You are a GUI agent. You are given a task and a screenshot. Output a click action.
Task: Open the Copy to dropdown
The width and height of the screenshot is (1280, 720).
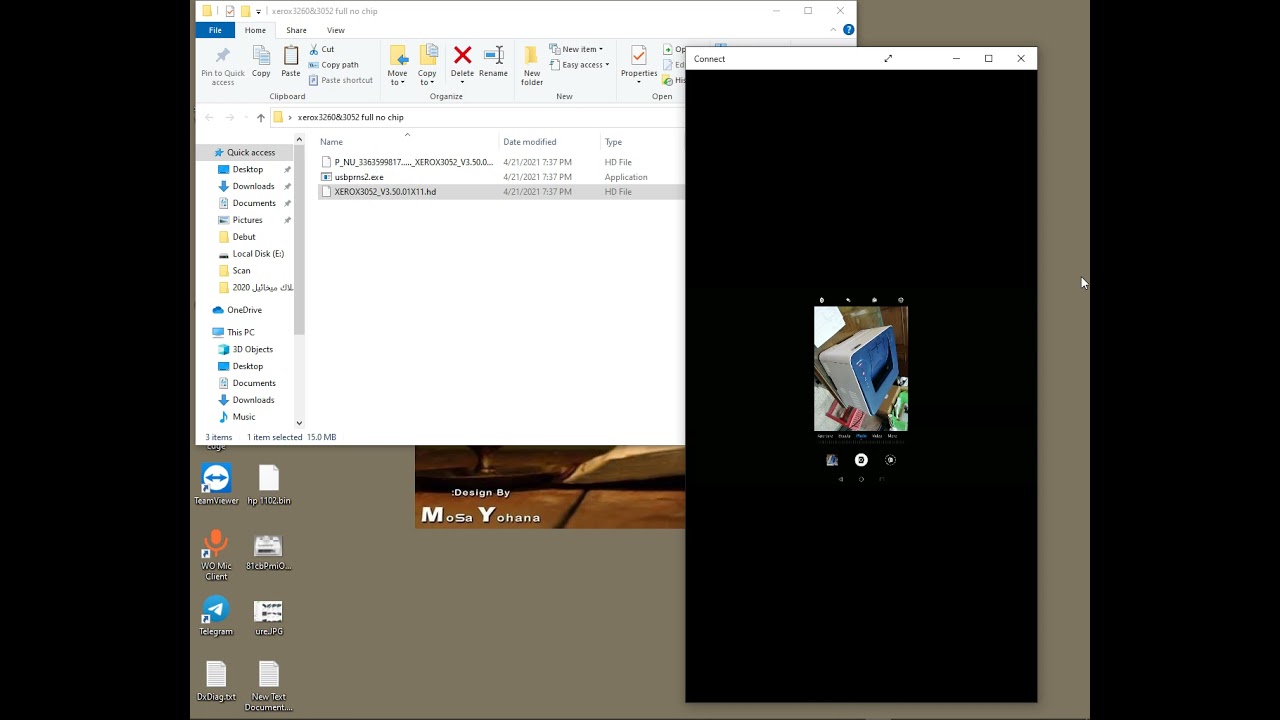(x=427, y=65)
